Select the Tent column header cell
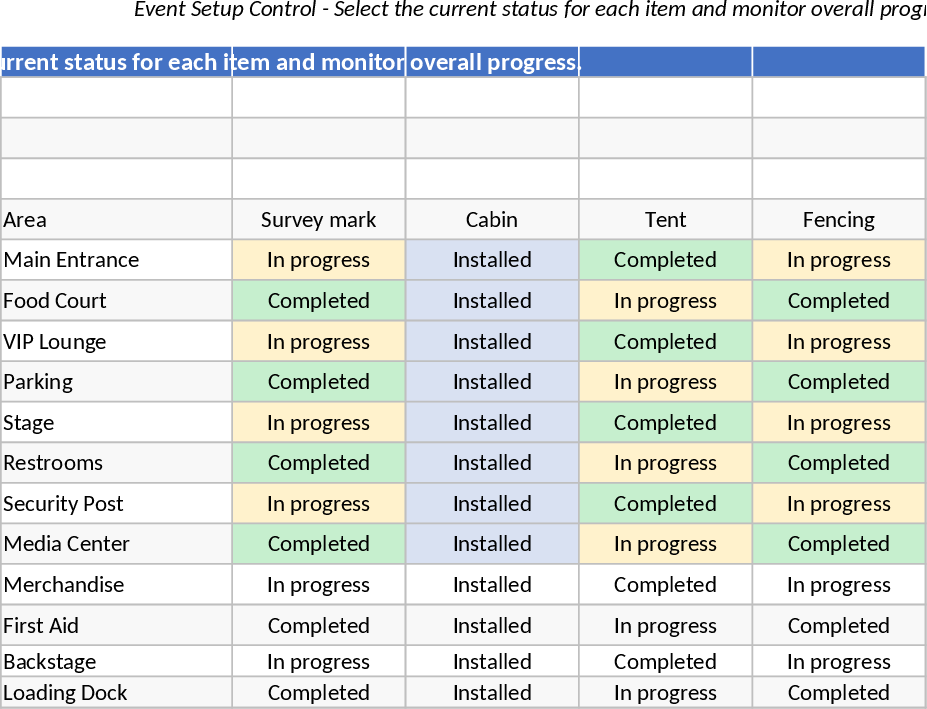 665,220
